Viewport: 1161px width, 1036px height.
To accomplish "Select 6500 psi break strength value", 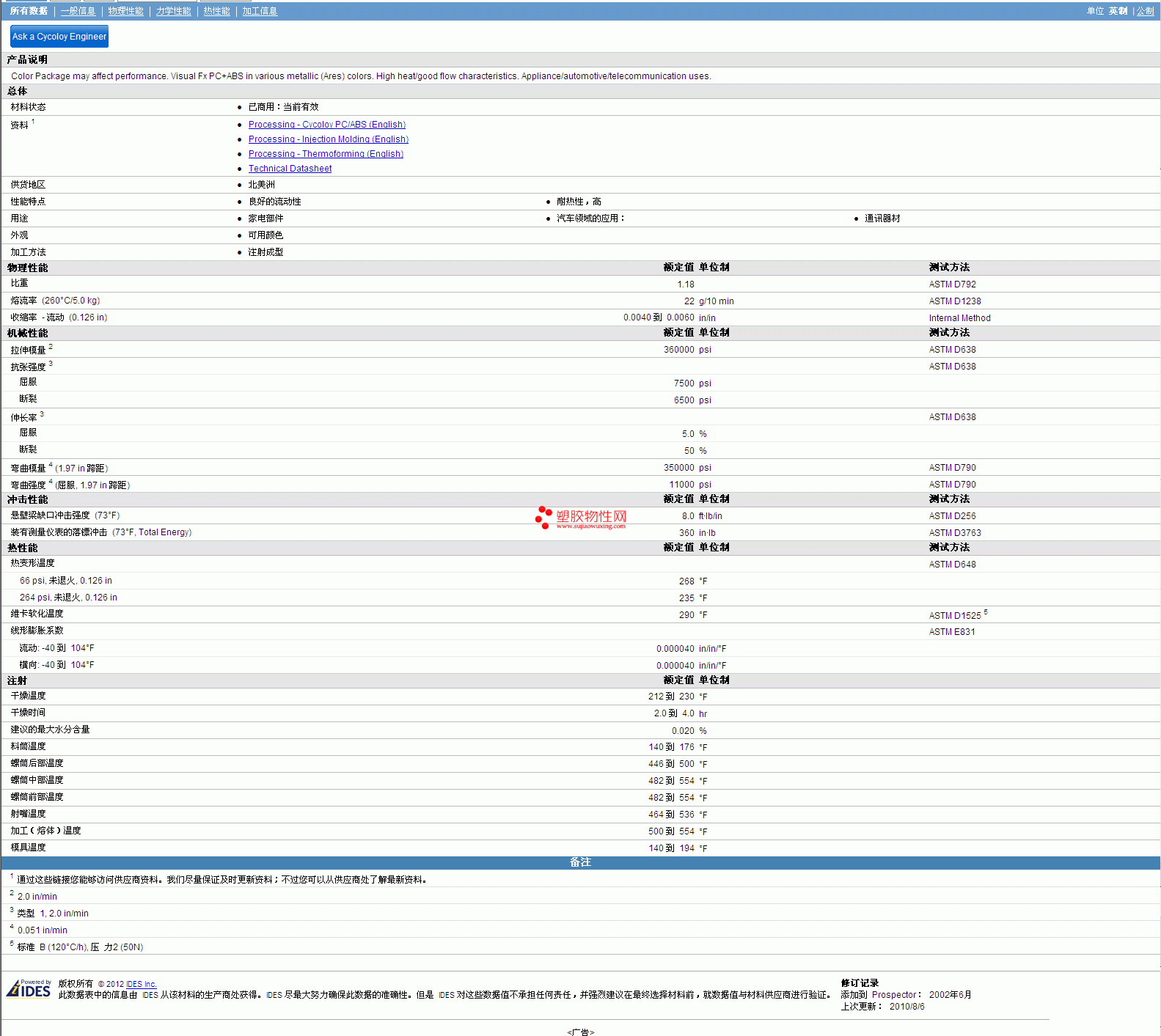I will click(x=692, y=400).
